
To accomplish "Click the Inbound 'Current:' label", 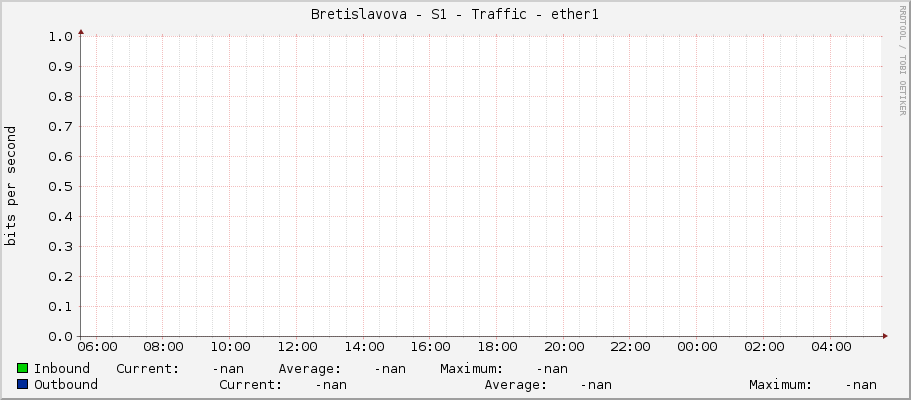I will [x=147, y=369].
